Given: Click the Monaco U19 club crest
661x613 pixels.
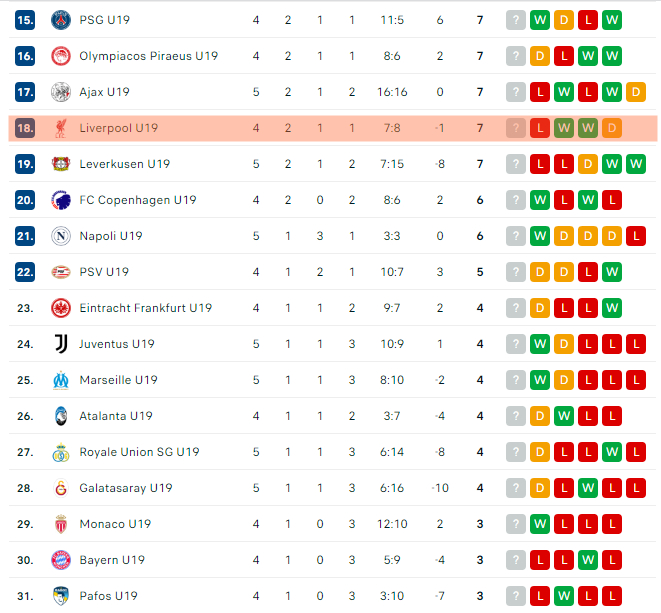Looking at the screenshot, I should point(60,524).
